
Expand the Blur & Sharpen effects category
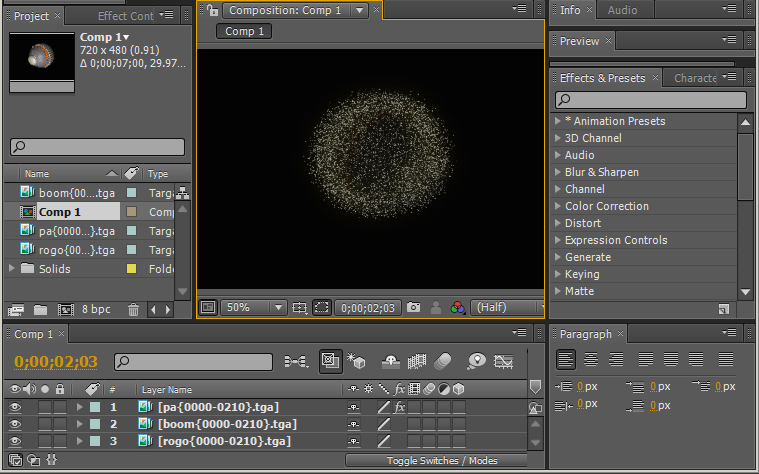pyautogui.click(x=558, y=172)
